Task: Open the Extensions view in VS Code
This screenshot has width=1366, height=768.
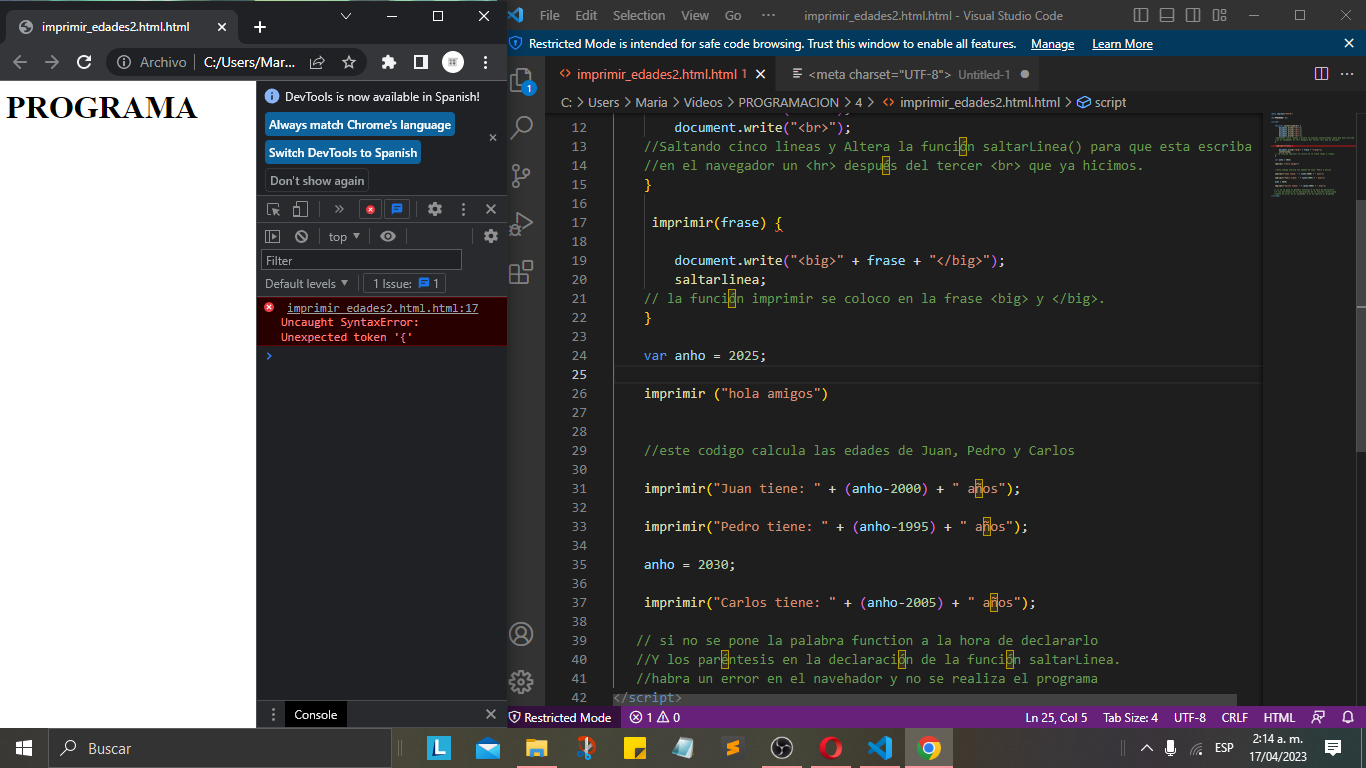Action: point(521,273)
